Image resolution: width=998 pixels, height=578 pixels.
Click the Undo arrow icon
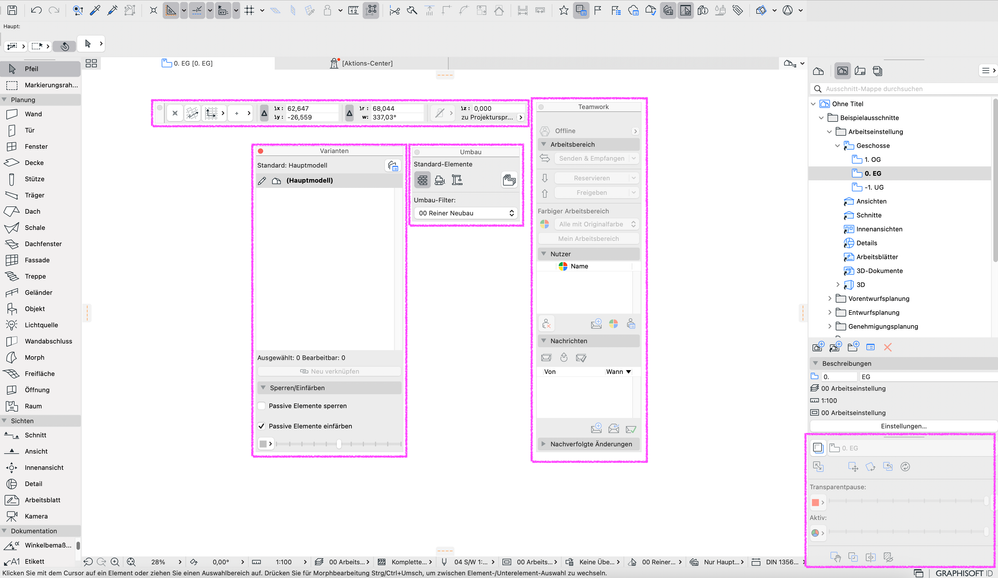coord(36,10)
